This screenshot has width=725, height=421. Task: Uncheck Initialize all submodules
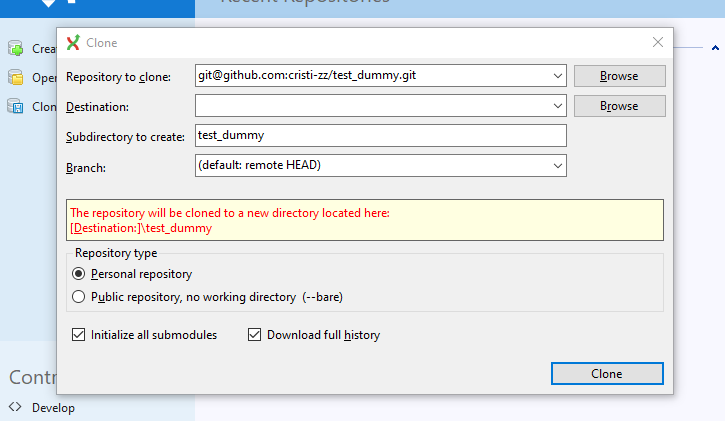coord(79,335)
